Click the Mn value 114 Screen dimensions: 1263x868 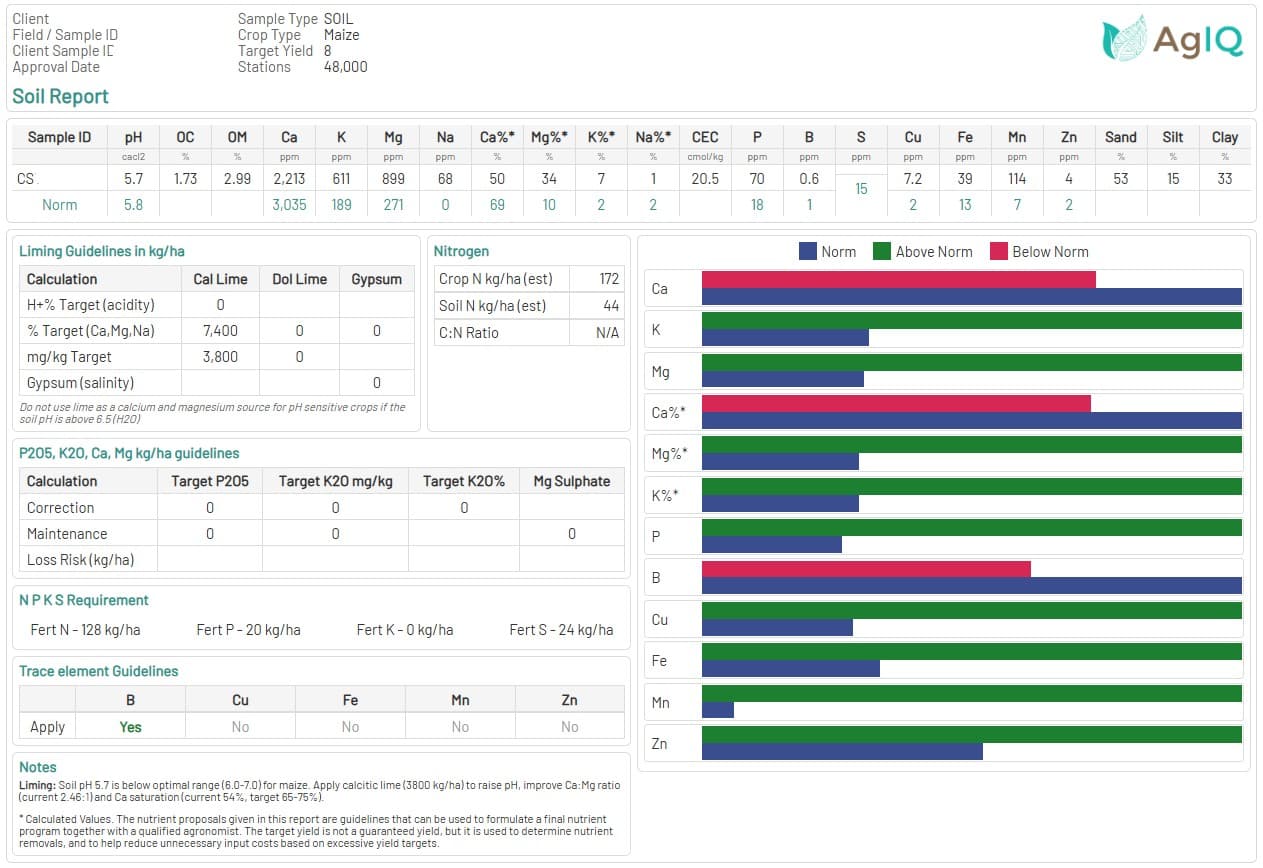[1017, 178]
